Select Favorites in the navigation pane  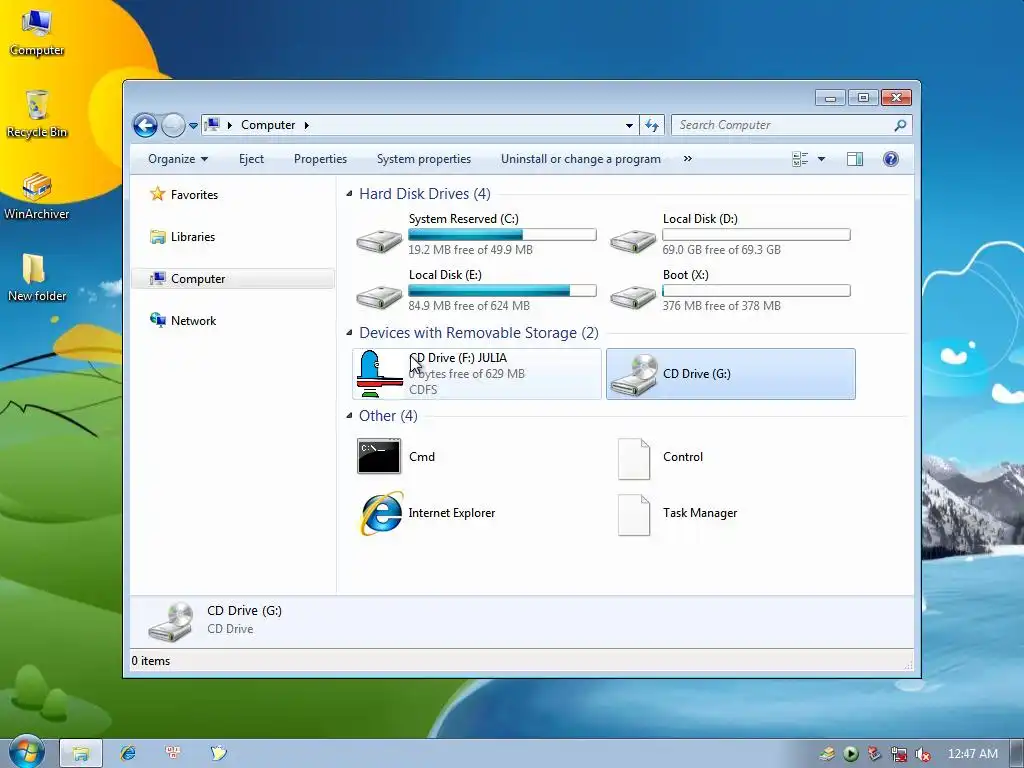(184, 195)
